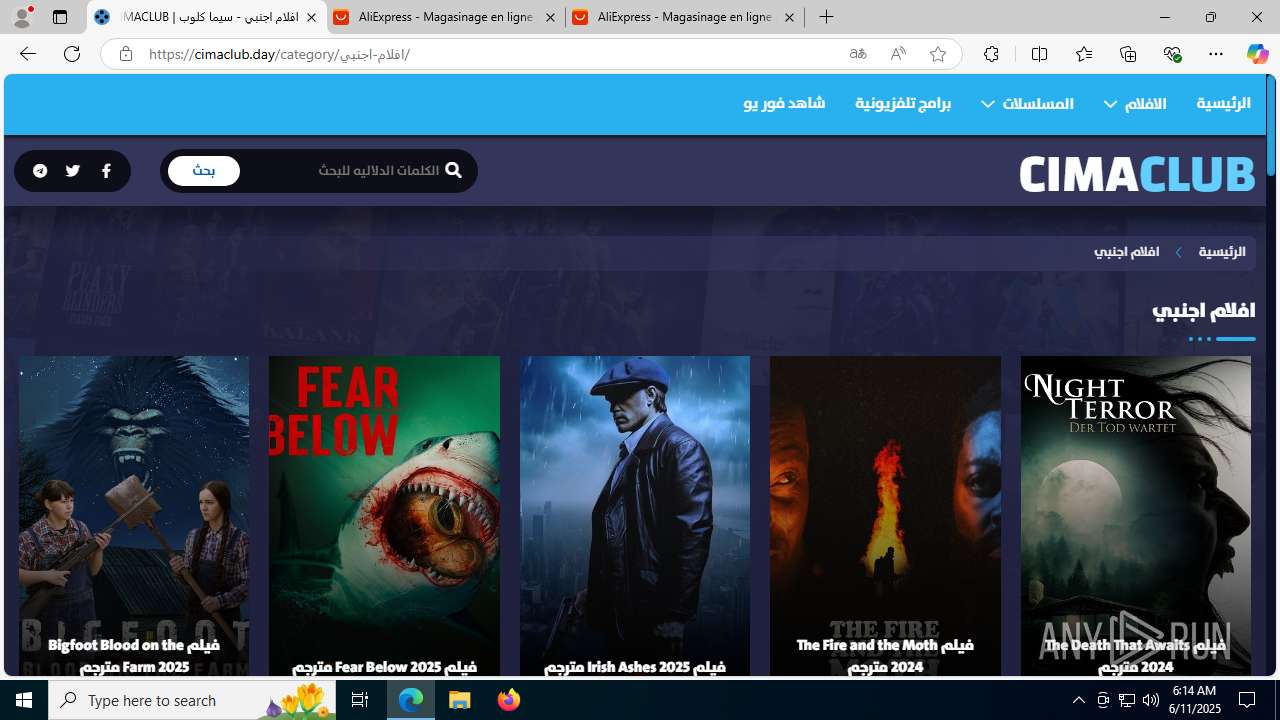Open tab actions menu icon

coord(60,17)
